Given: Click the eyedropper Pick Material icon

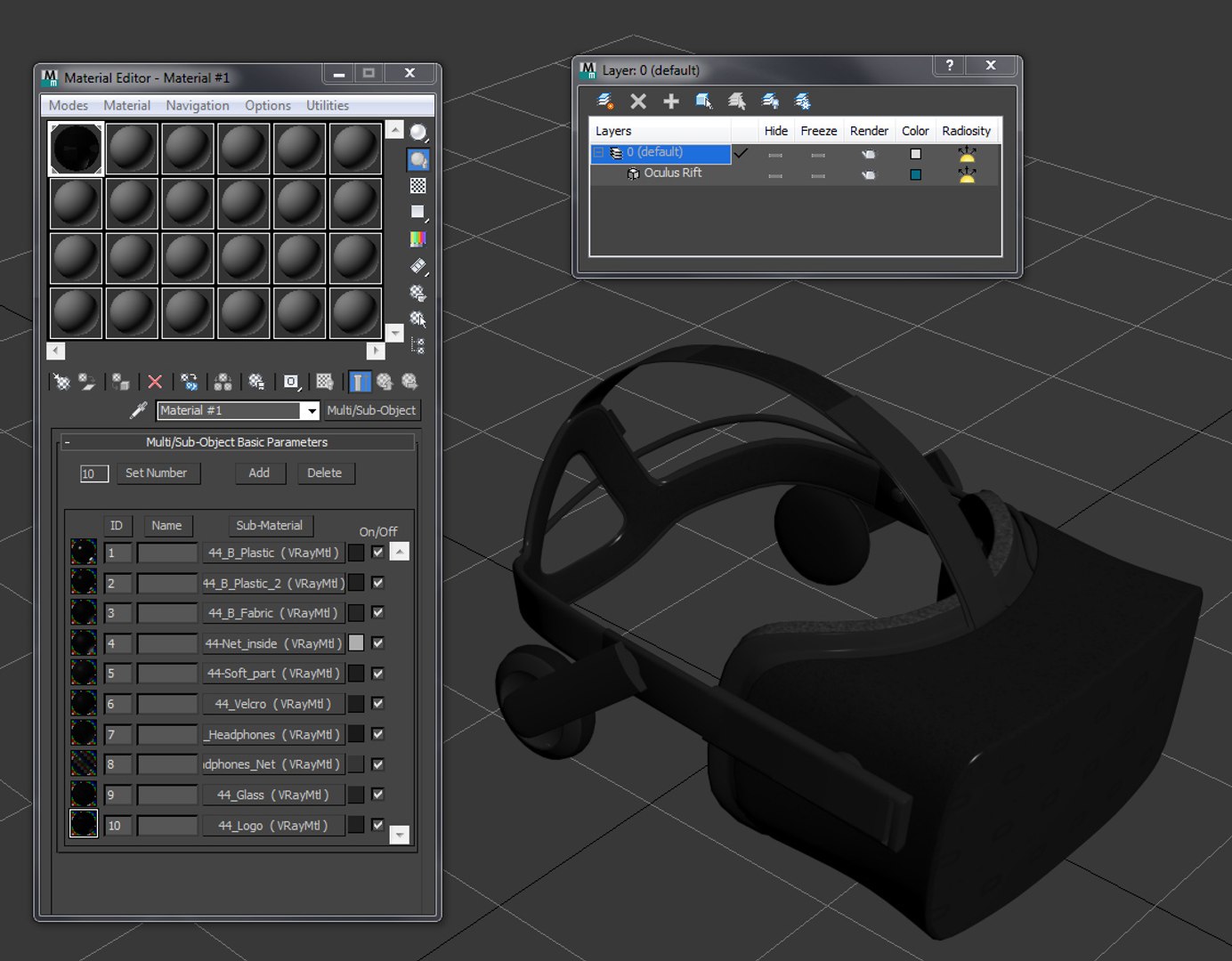Looking at the screenshot, I should (x=138, y=410).
